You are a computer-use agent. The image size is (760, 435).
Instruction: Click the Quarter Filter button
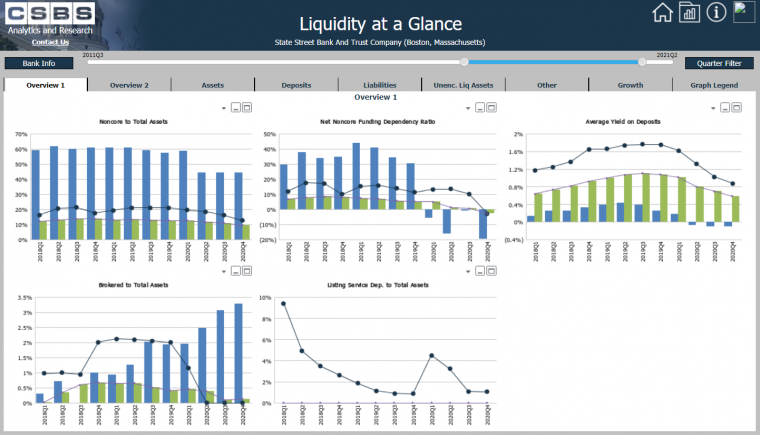[719, 63]
